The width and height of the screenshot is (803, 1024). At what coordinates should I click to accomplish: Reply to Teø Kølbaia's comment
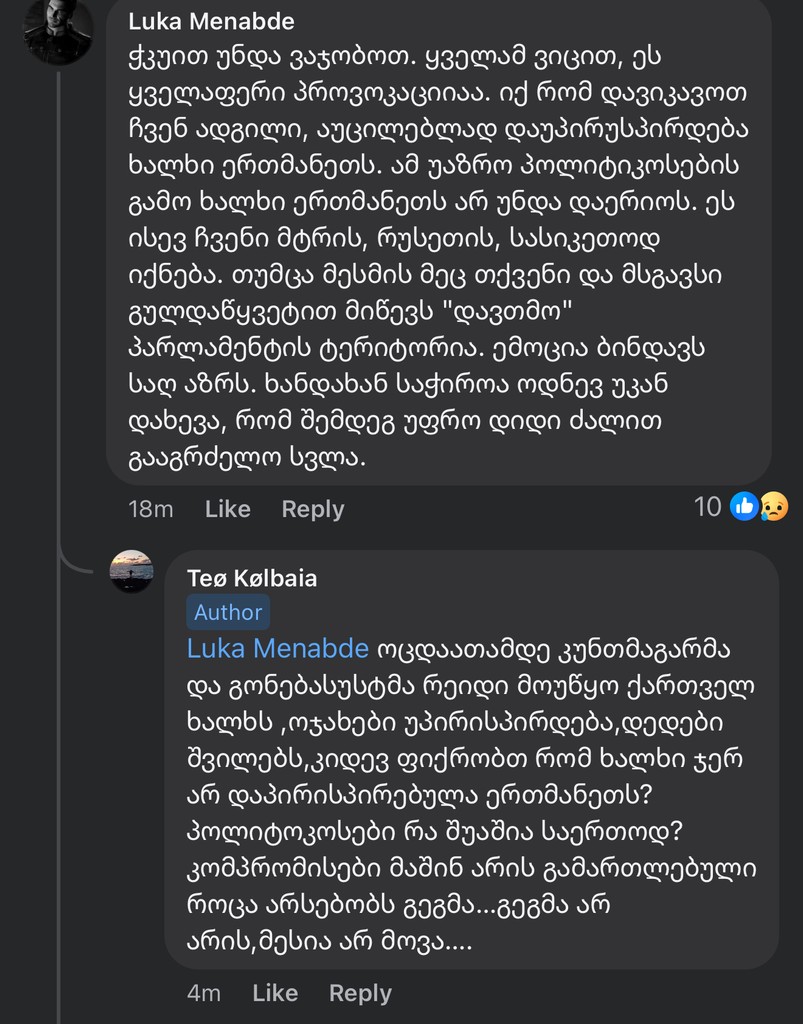click(360, 993)
